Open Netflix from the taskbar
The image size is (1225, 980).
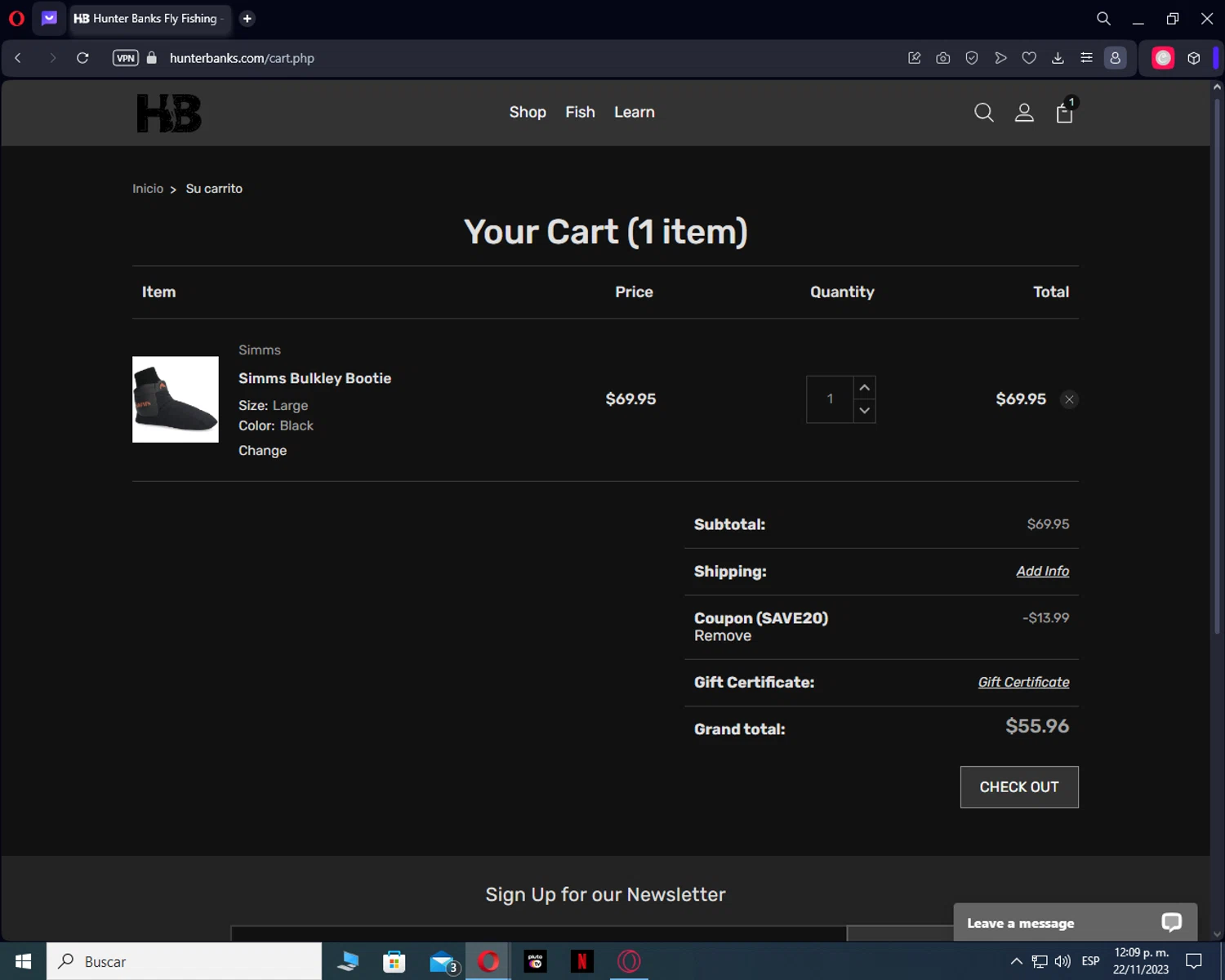pyautogui.click(x=582, y=961)
